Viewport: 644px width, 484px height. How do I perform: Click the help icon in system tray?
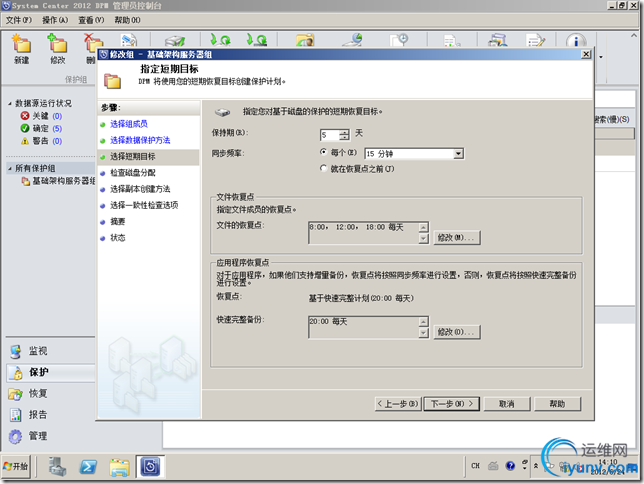[510, 466]
